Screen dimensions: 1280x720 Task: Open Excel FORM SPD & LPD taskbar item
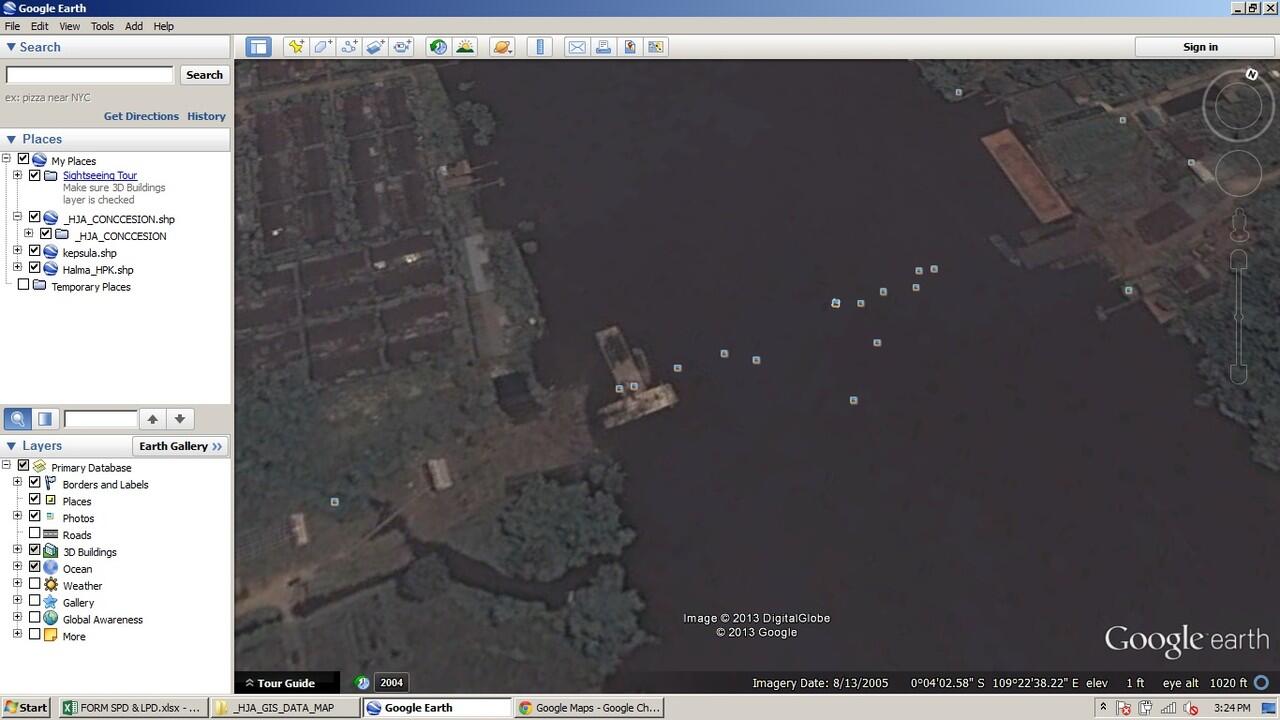(x=131, y=707)
